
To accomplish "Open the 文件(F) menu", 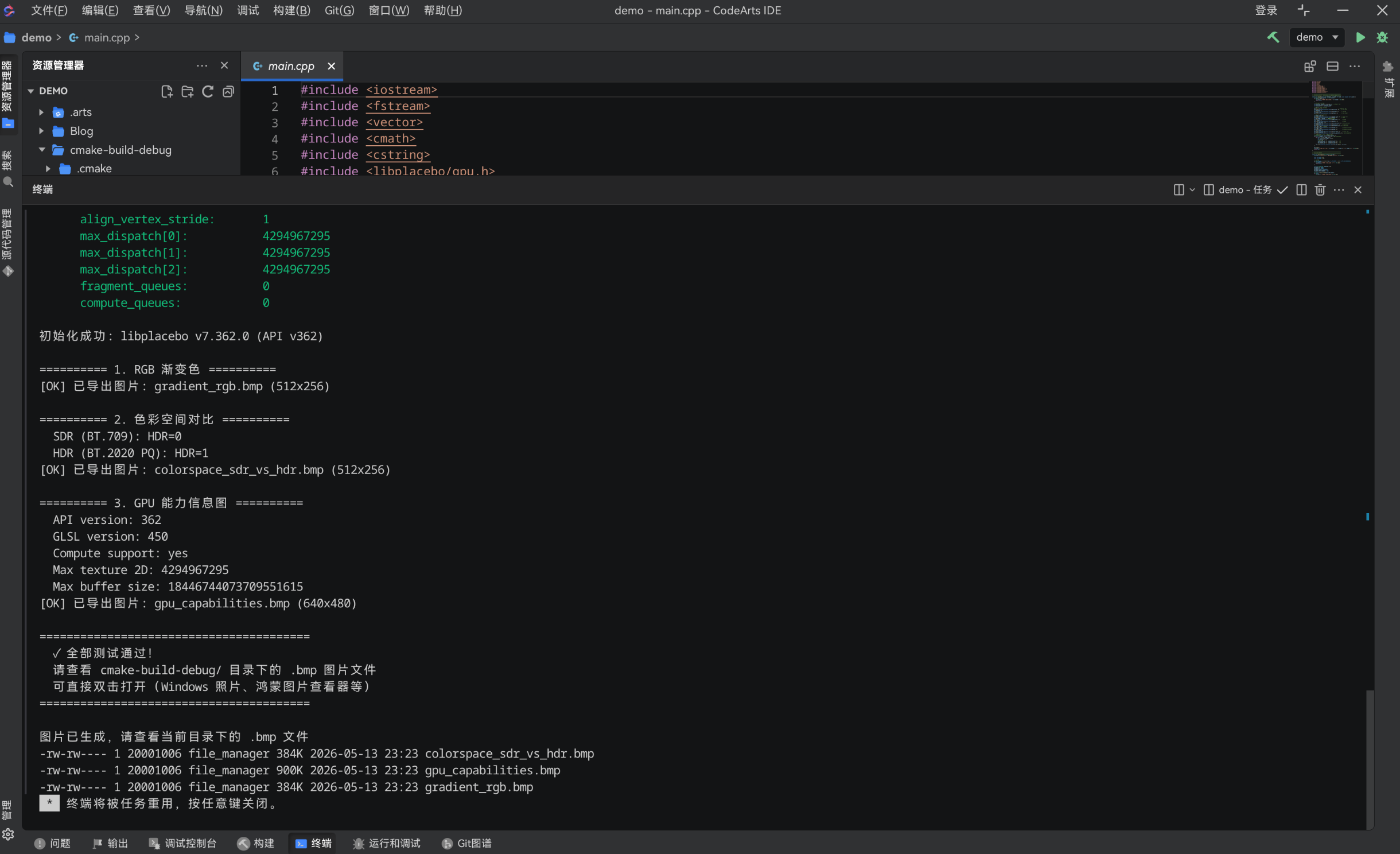I will [49, 10].
